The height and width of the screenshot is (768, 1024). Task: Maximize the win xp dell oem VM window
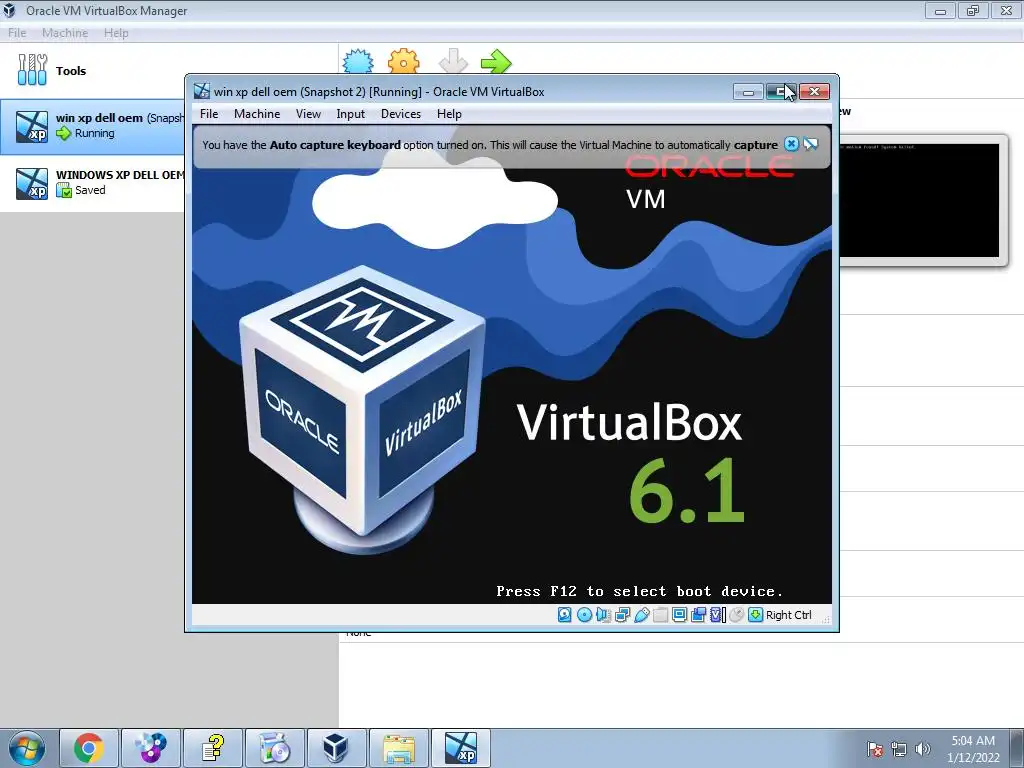pos(781,92)
